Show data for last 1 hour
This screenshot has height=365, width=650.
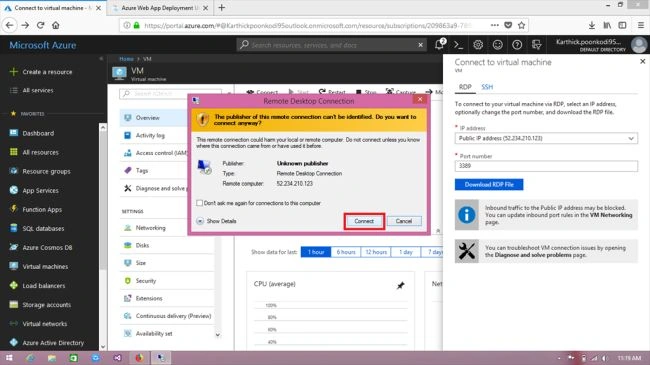click(316, 252)
